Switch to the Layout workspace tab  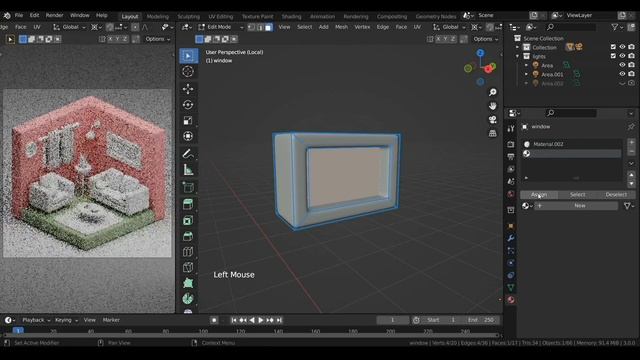point(130,16)
